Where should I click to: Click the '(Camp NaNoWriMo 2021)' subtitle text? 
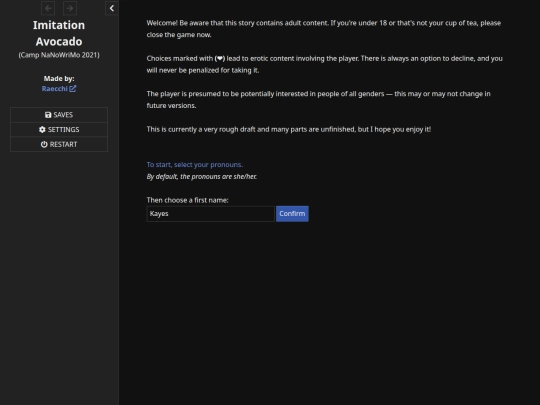pyautogui.click(x=59, y=55)
